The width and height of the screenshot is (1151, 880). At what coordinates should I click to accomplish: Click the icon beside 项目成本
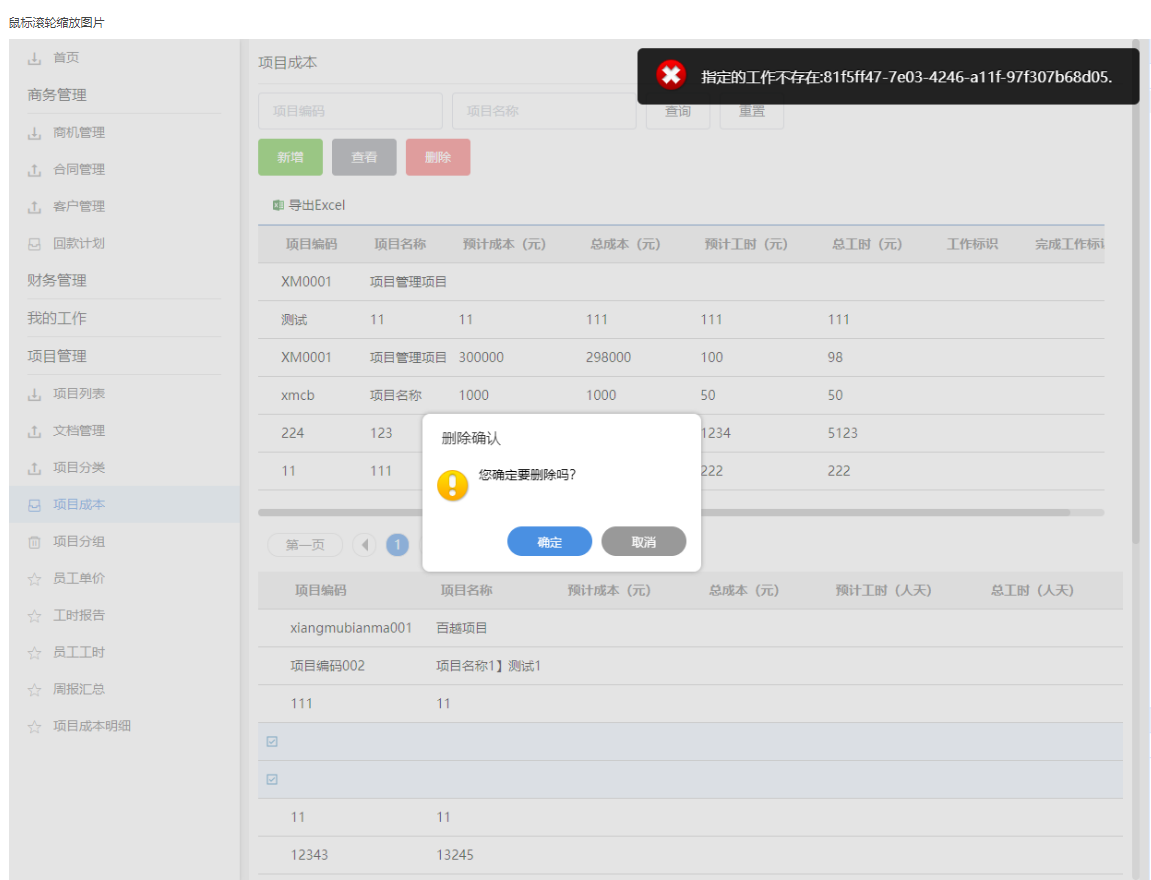(34, 505)
